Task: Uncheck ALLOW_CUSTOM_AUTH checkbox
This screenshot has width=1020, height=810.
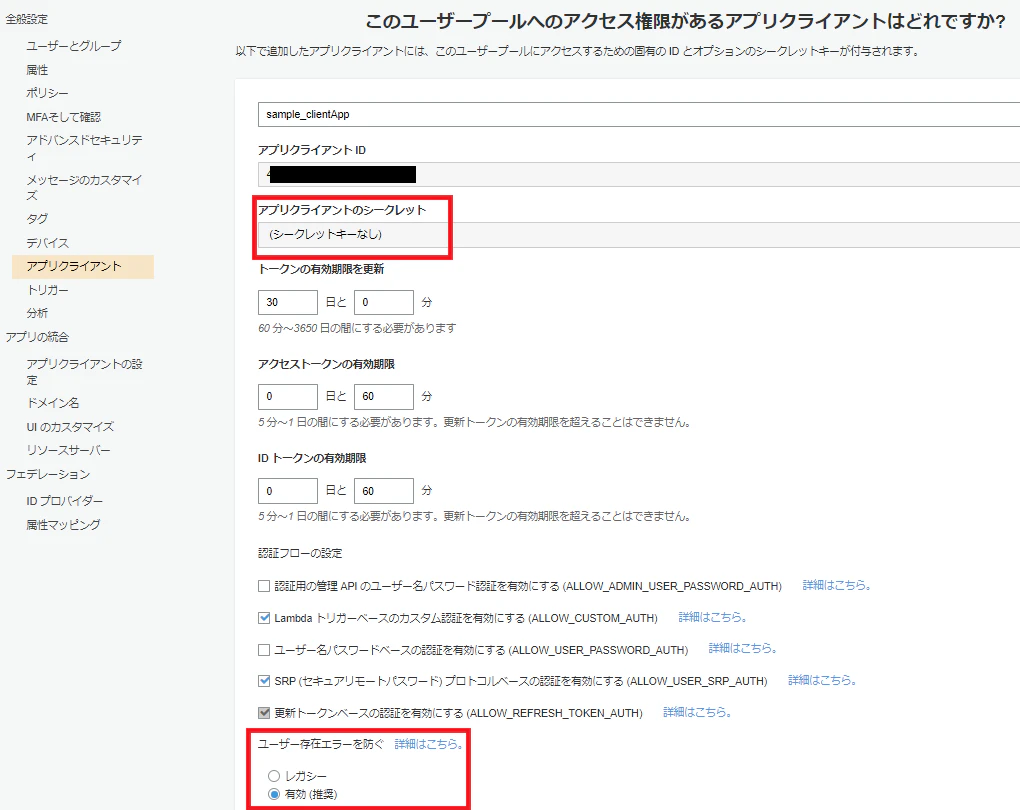Action: pyautogui.click(x=264, y=618)
